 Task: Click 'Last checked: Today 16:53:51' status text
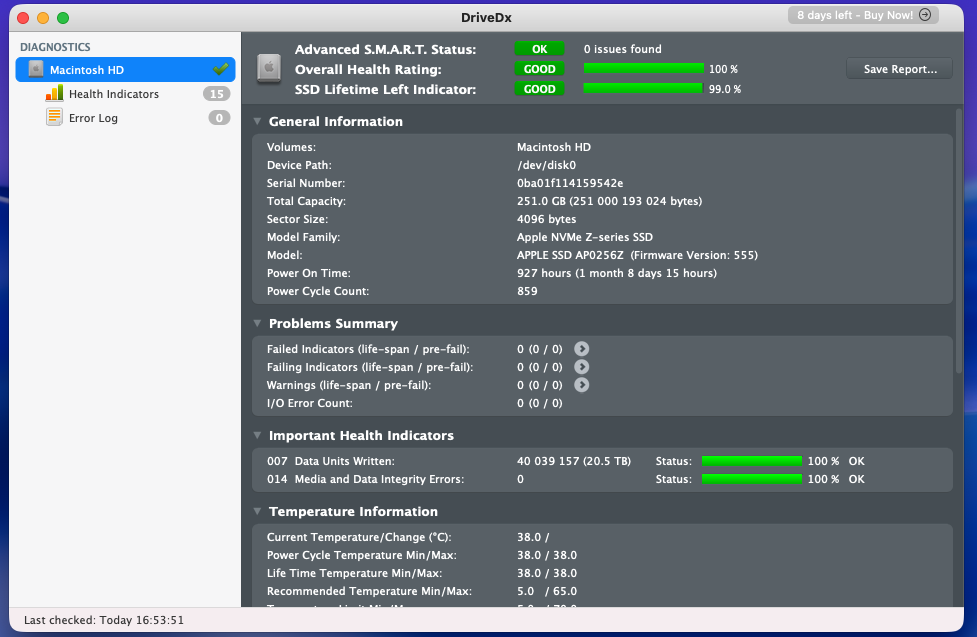tap(104, 620)
